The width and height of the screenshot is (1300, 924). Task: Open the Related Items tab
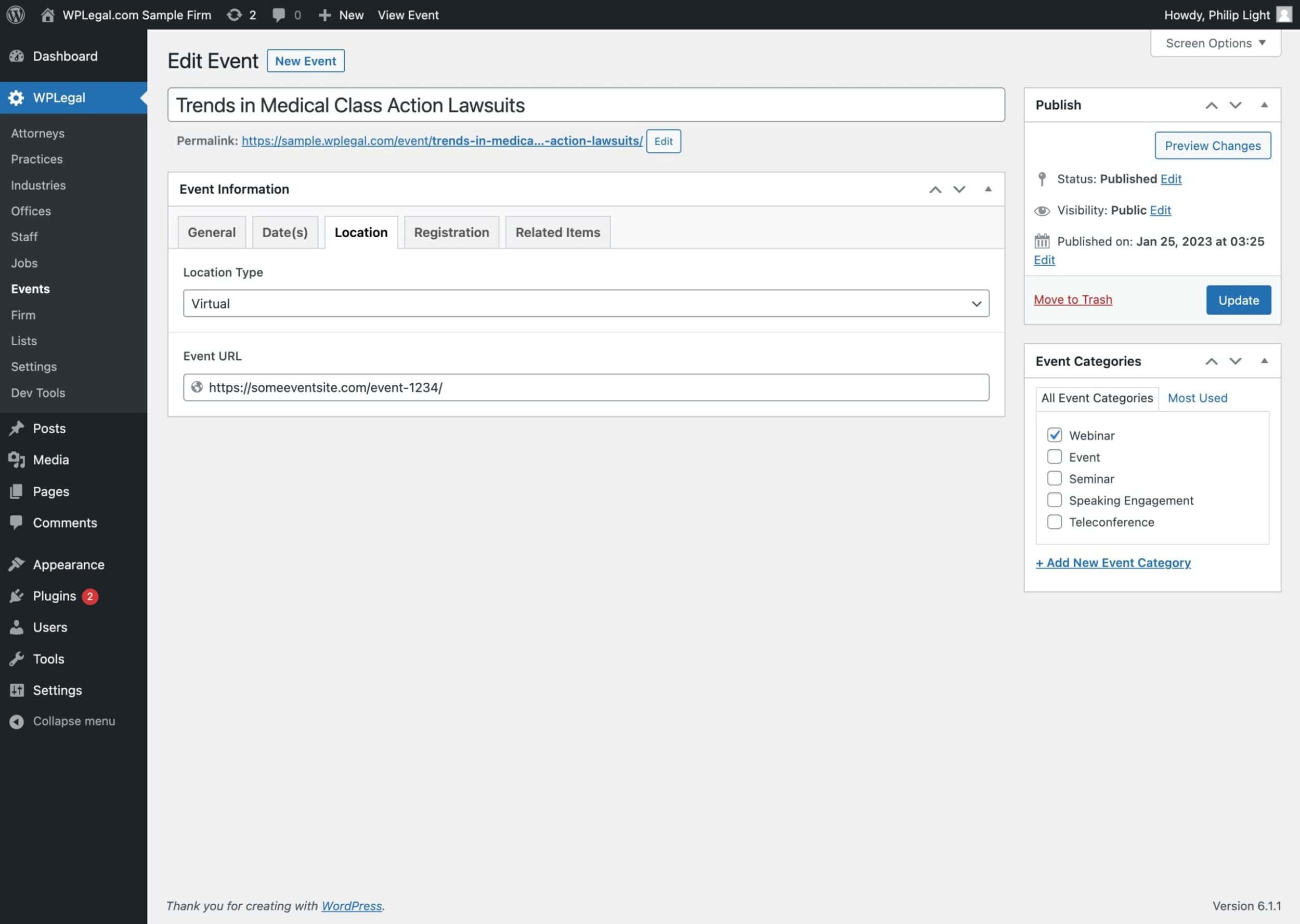[x=558, y=232]
